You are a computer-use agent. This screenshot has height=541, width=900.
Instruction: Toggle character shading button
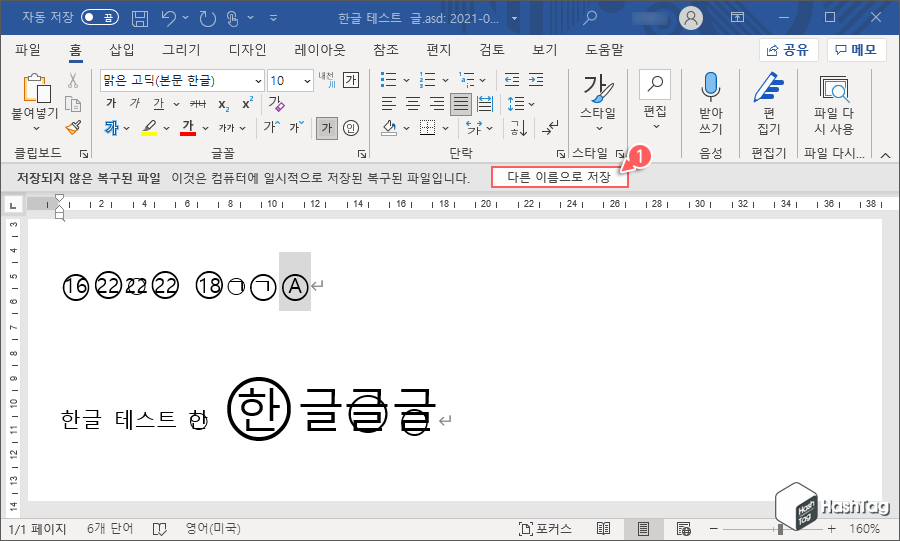(327, 127)
